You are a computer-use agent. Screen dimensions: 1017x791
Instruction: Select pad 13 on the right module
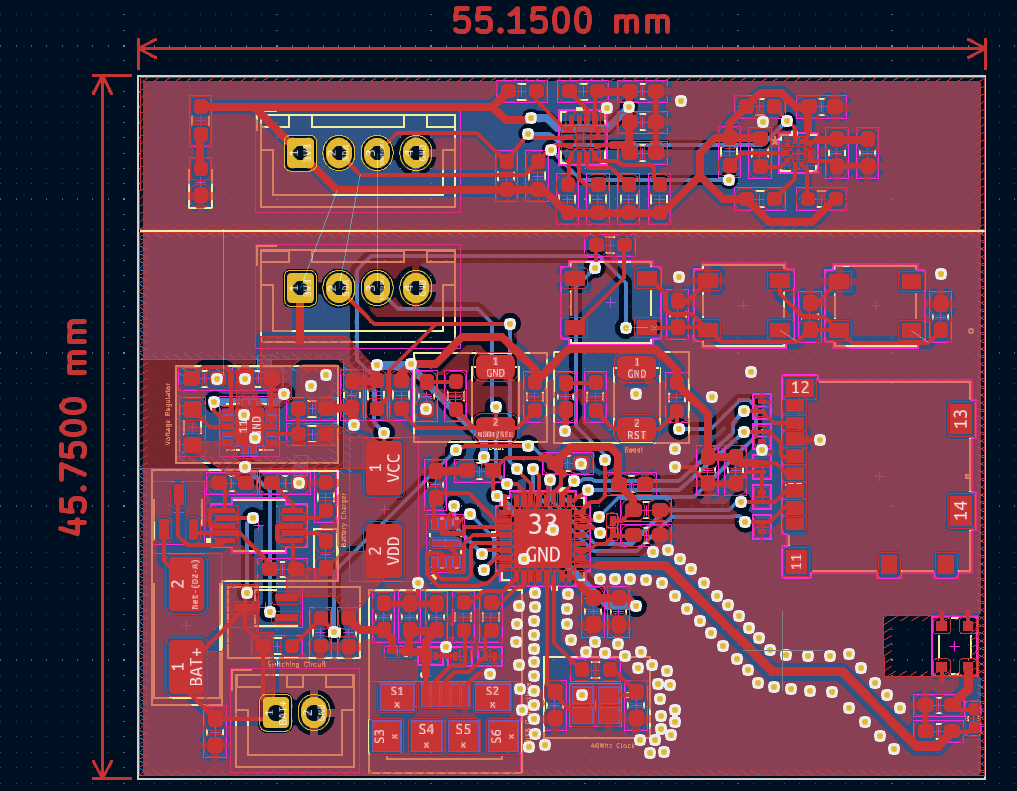(960, 418)
